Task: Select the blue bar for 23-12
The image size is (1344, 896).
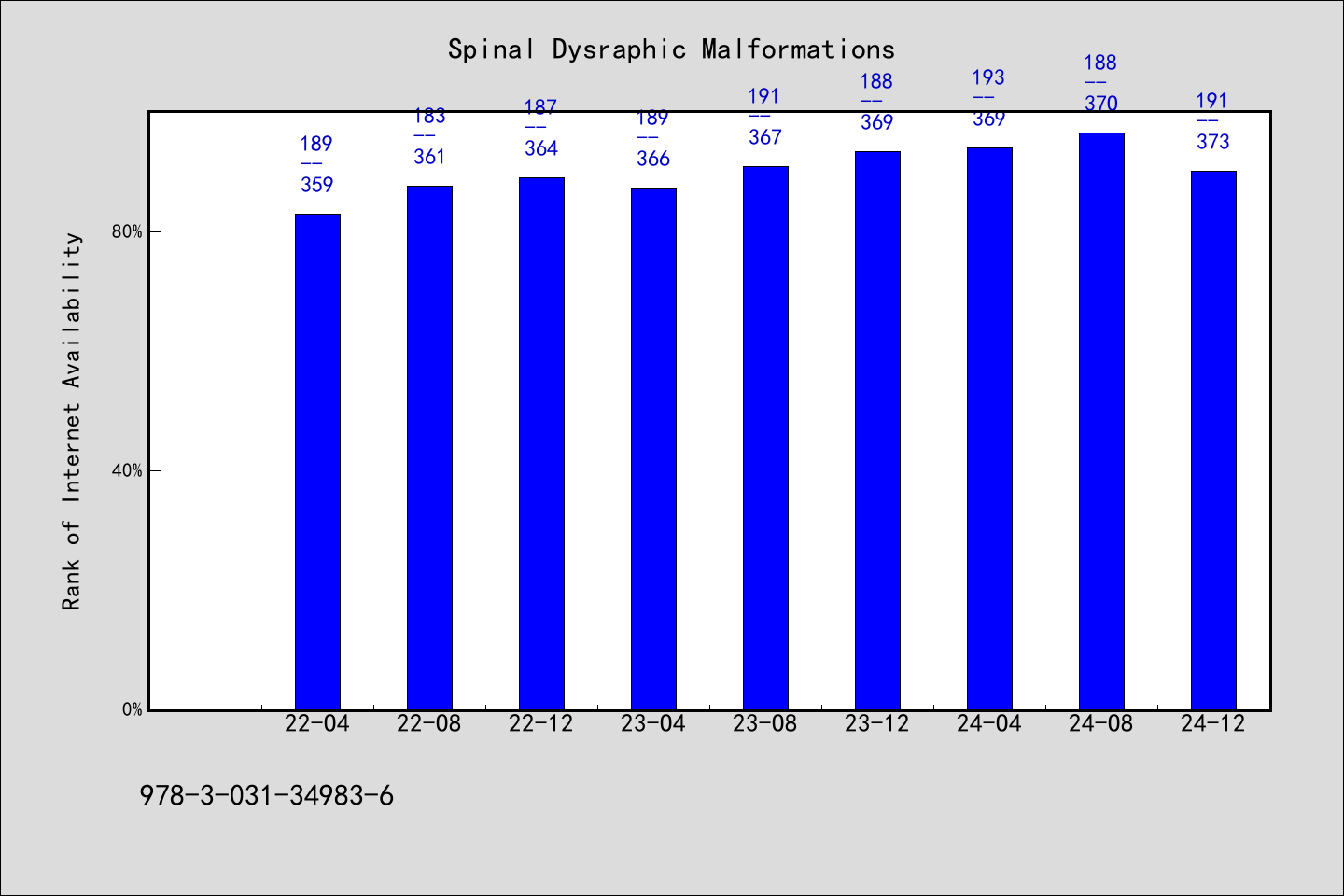Action: point(877,431)
